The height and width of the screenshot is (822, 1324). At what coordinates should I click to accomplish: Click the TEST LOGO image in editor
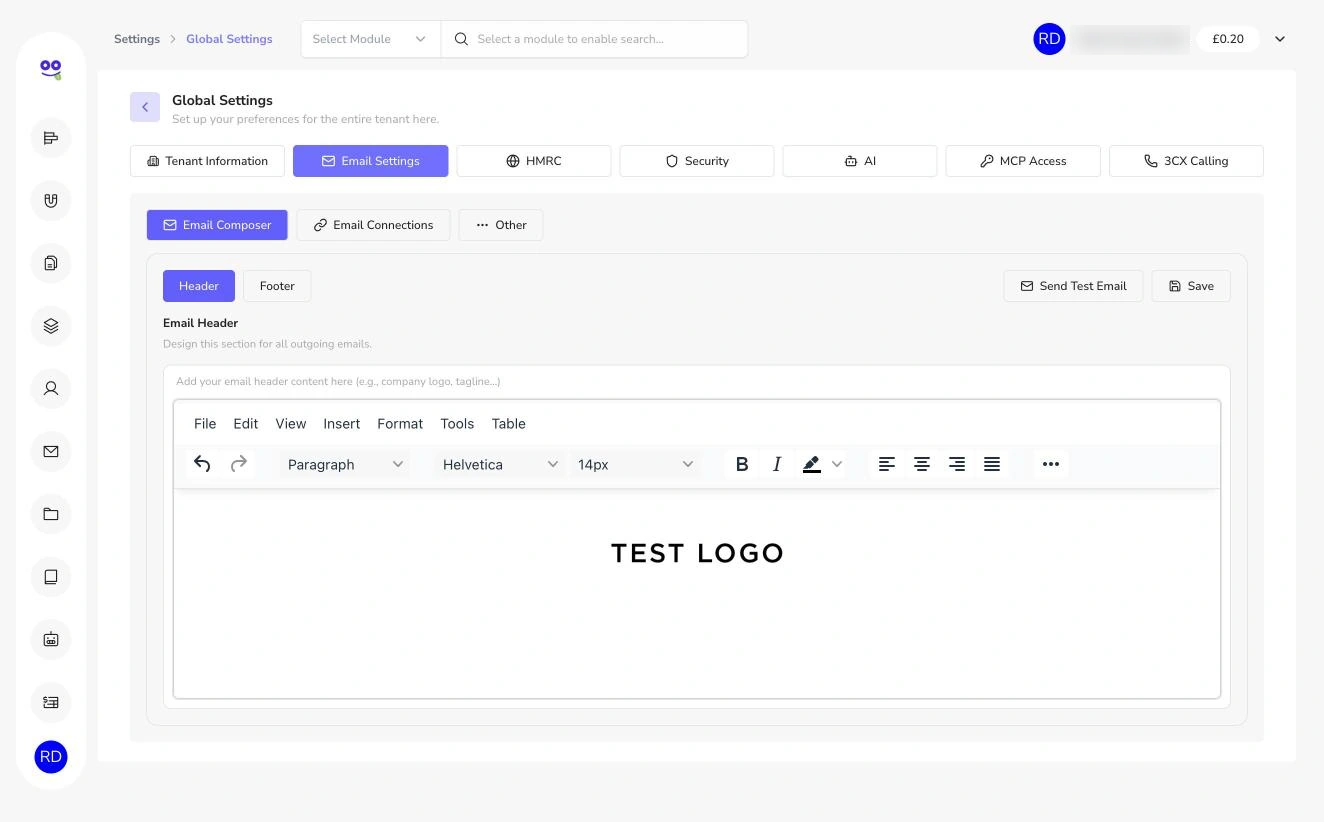[x=697, y=553]
